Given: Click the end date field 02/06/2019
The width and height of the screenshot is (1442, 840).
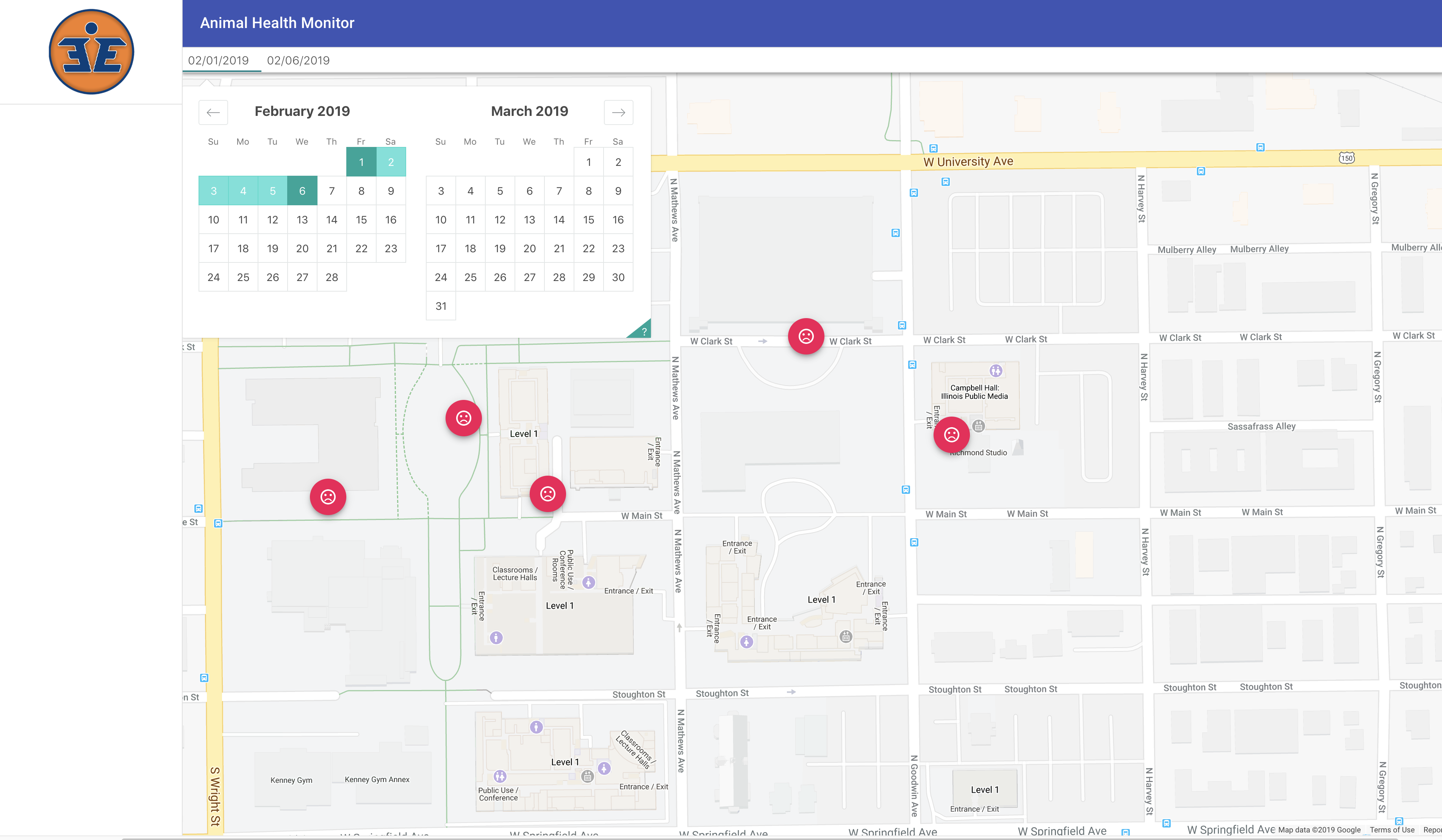Looking at the screenshot, I should coord(298,61).
